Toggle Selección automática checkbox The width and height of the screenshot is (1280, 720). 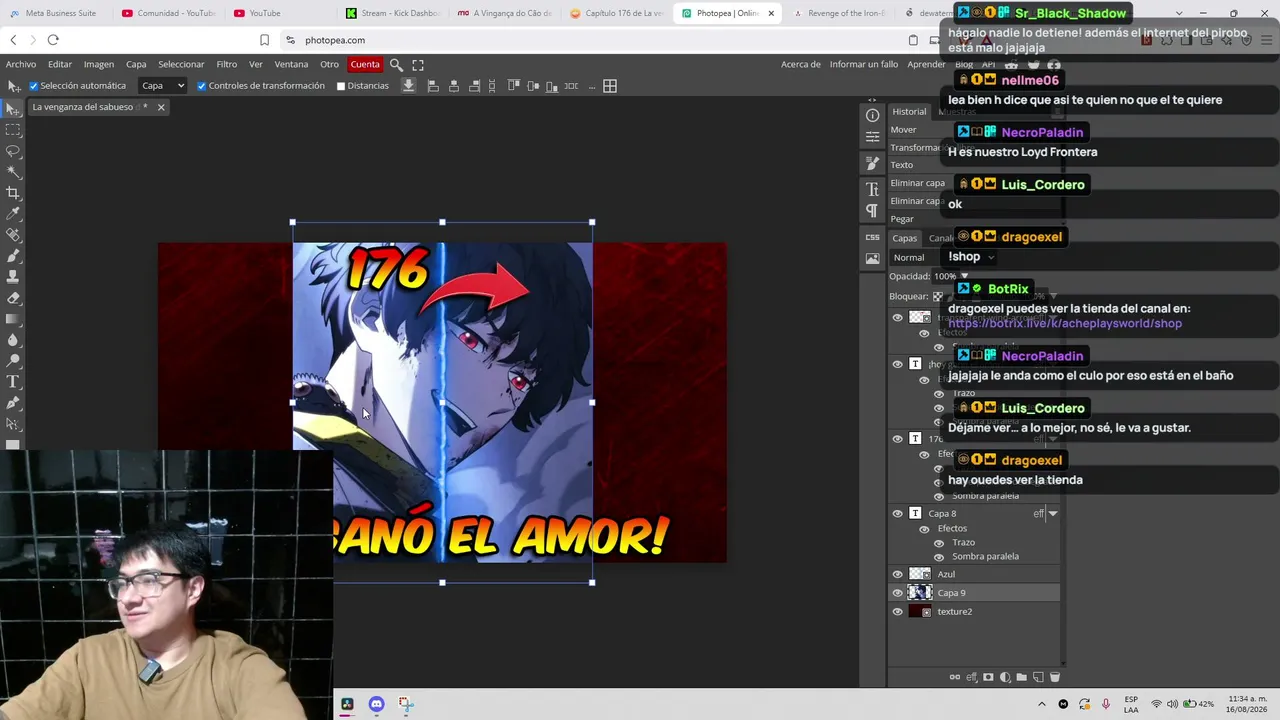tap(33, 86)
